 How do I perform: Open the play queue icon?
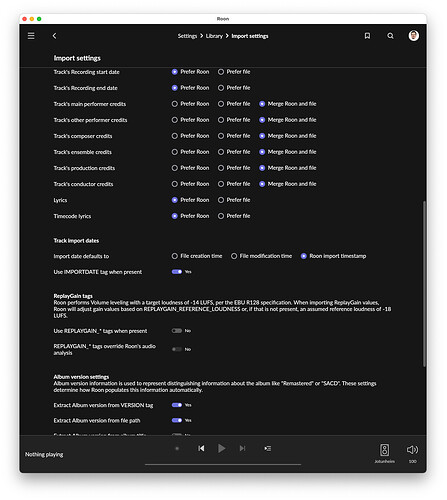tap(268, 448)
